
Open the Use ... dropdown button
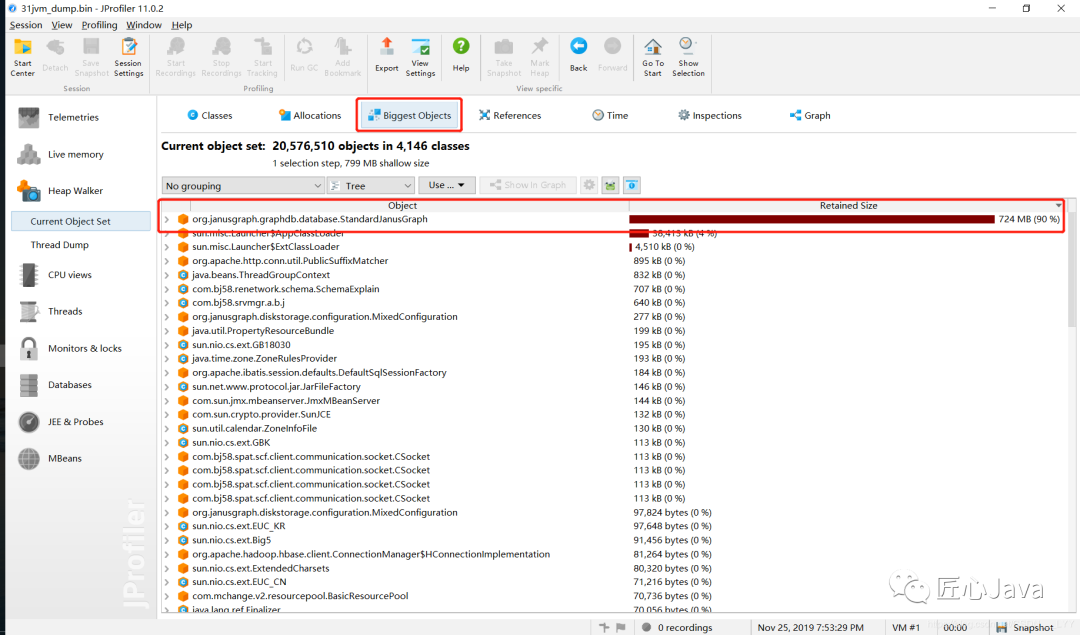point(446,185)
